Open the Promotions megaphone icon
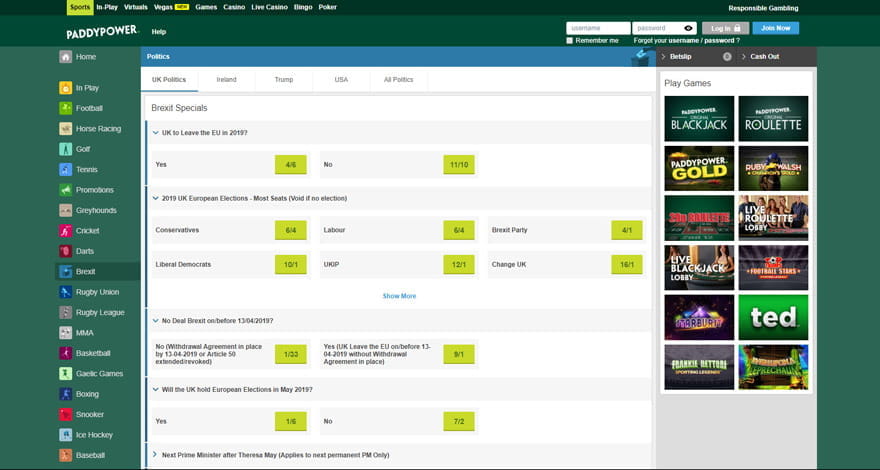The width and height of the screenshot is (880, 470). pyautogui.click(x=66, y=190)
